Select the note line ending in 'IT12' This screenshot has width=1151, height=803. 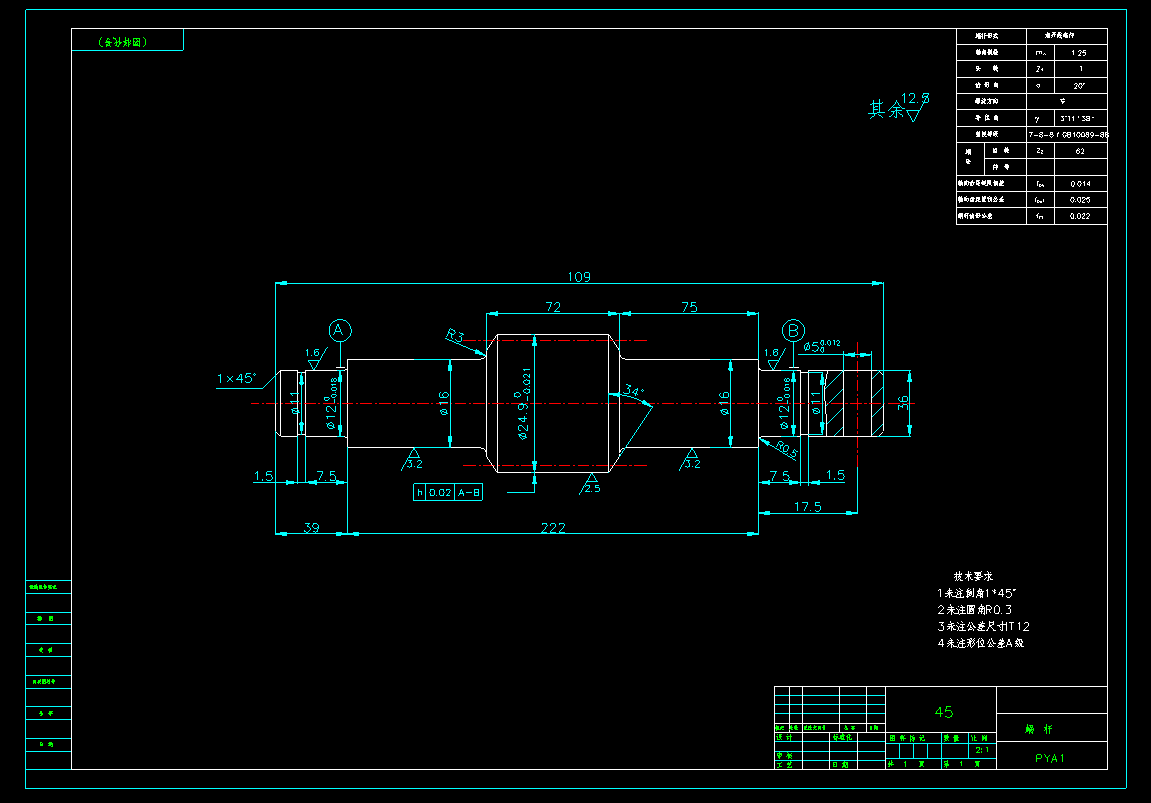[x=984, y=627]
